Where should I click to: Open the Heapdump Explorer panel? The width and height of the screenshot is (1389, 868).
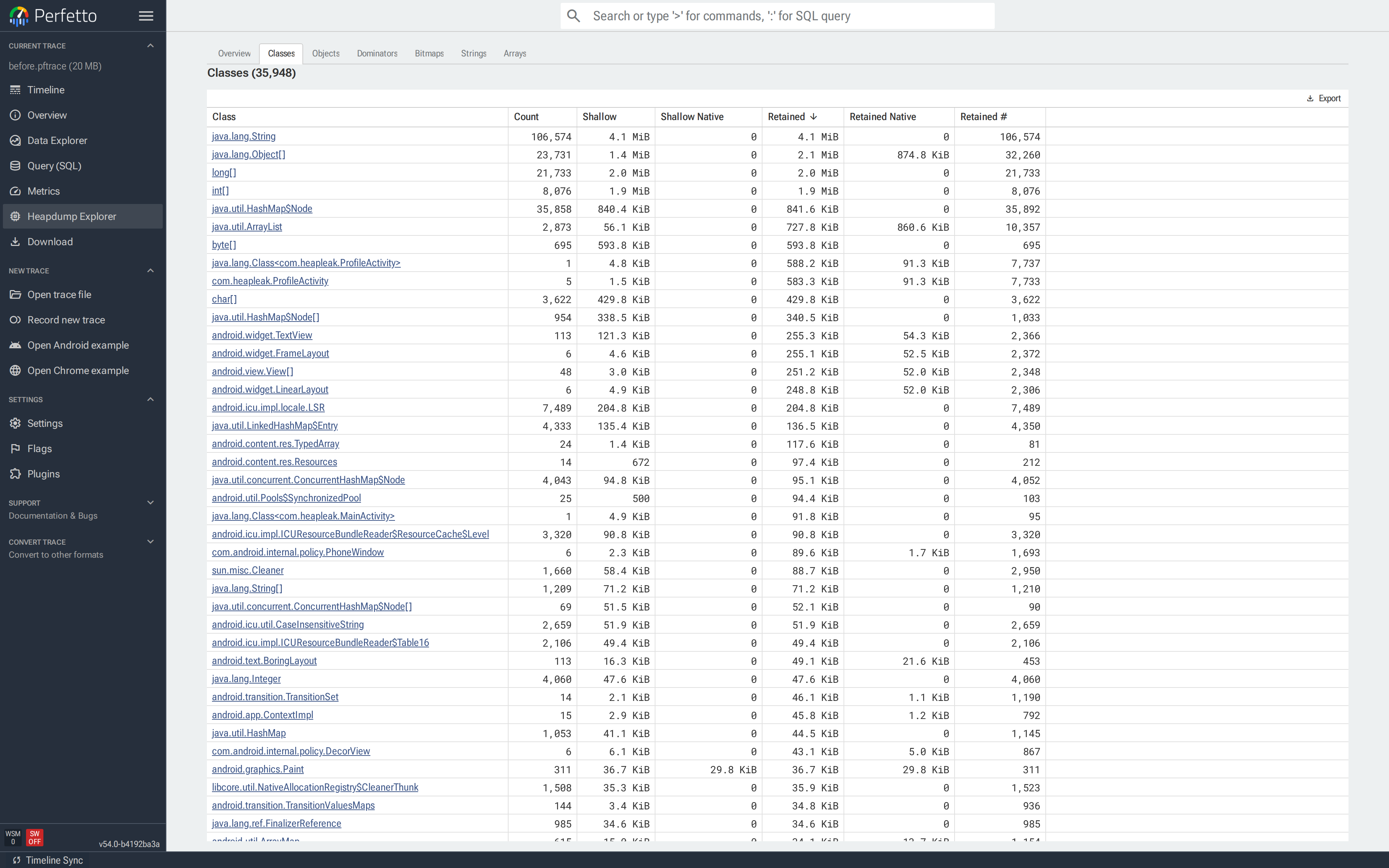(72, 216)
